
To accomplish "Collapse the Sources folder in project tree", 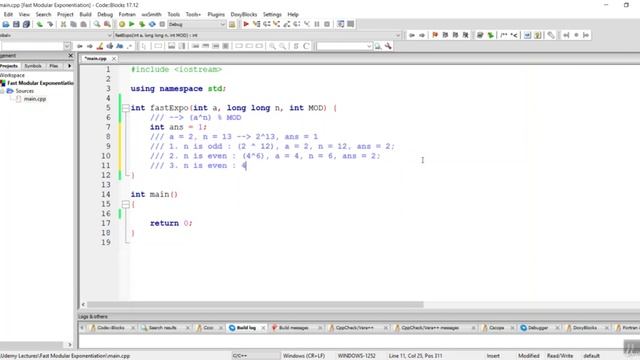I will (2, 91).
